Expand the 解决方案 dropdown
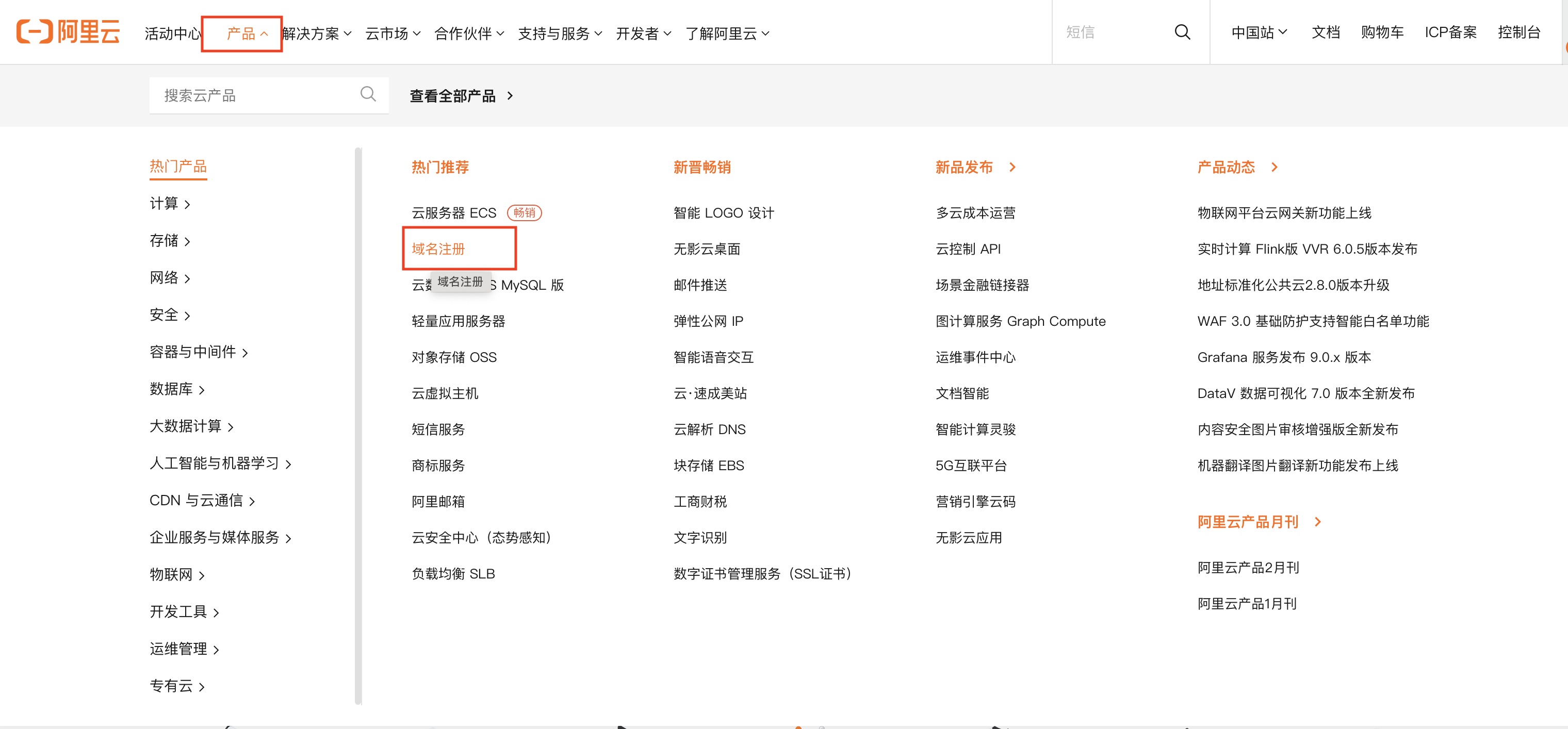The image size is (1568, 729). pos(317,34)
